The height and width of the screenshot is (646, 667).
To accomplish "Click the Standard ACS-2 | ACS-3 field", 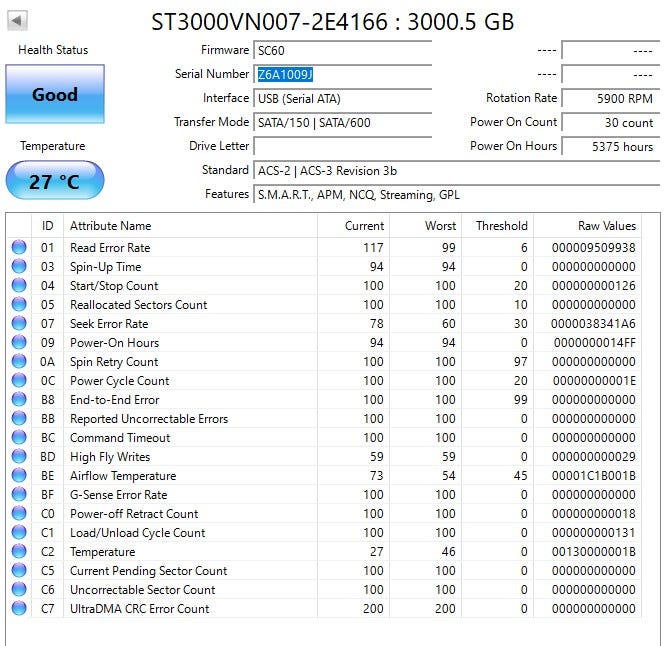I will [457, 171].
